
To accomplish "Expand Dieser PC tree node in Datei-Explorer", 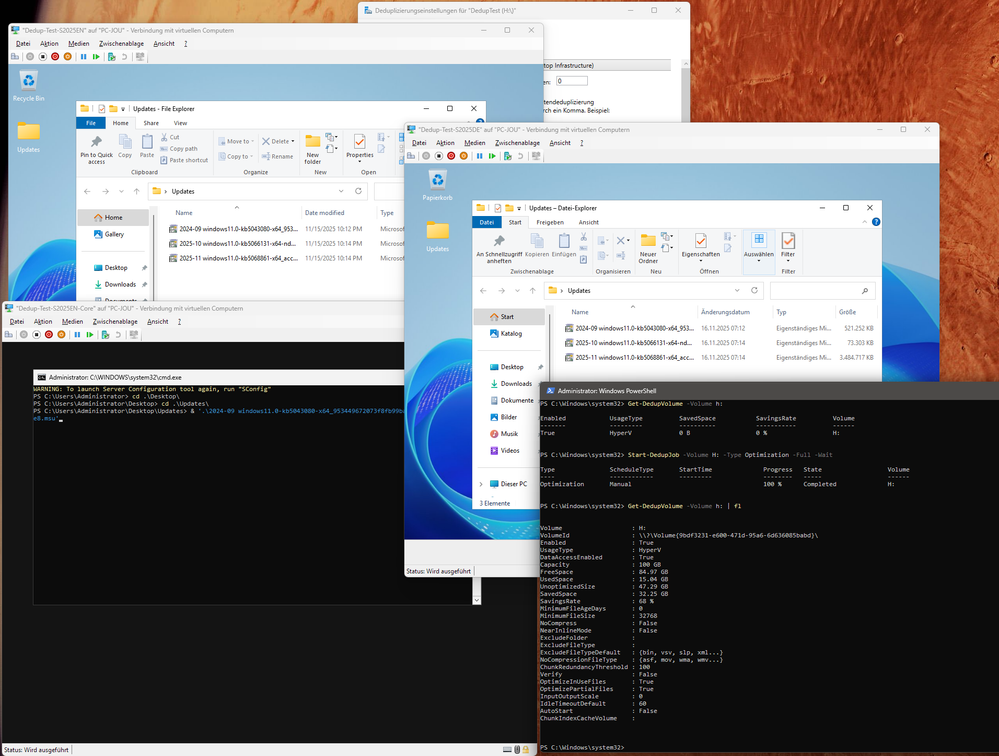I will [x=481, y=484].
